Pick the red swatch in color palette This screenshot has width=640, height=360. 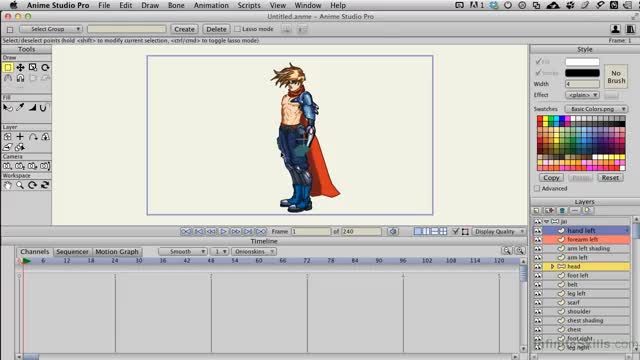(540, 119)
